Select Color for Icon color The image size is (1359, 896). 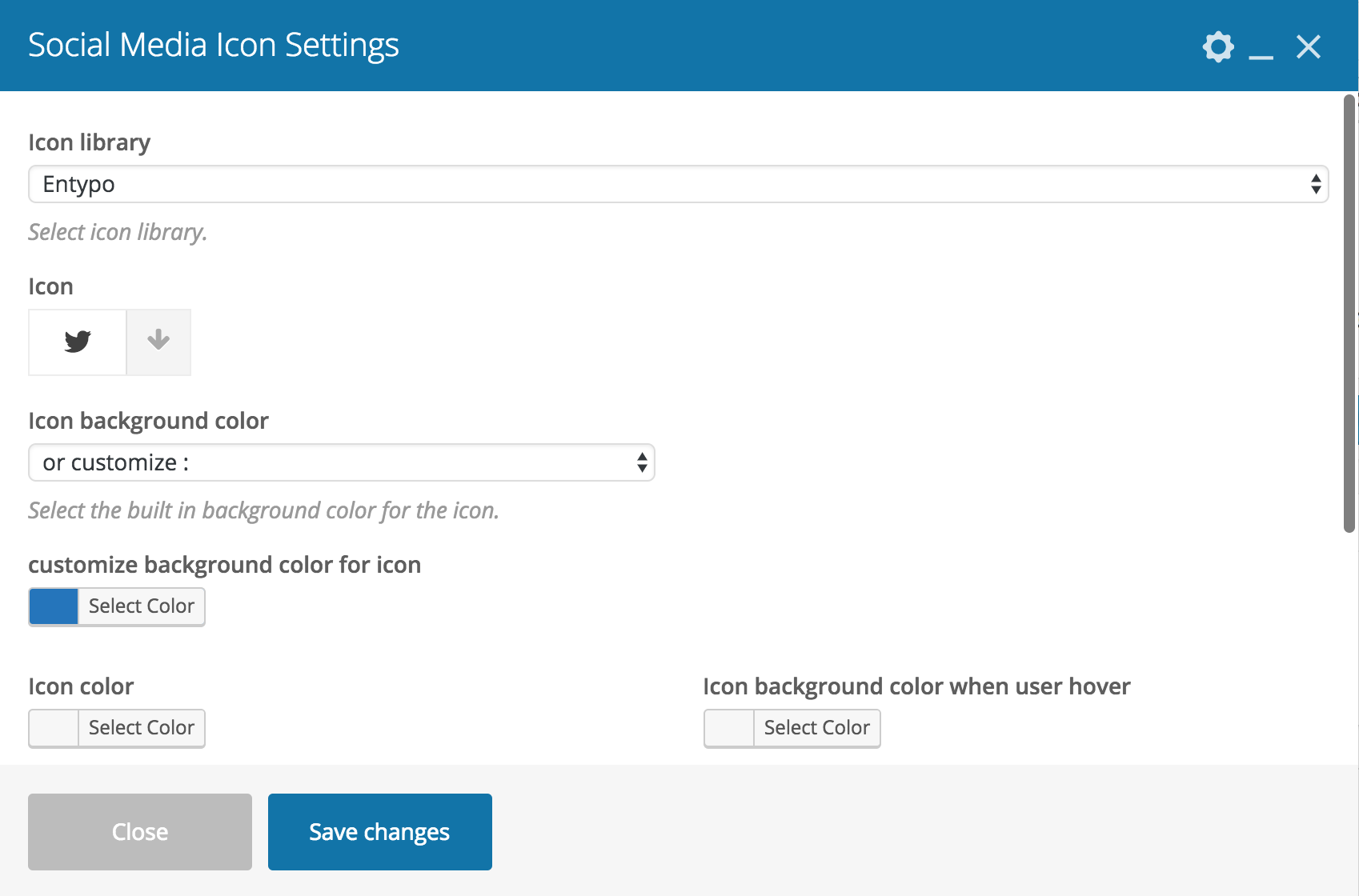click(x=142, y=728)
